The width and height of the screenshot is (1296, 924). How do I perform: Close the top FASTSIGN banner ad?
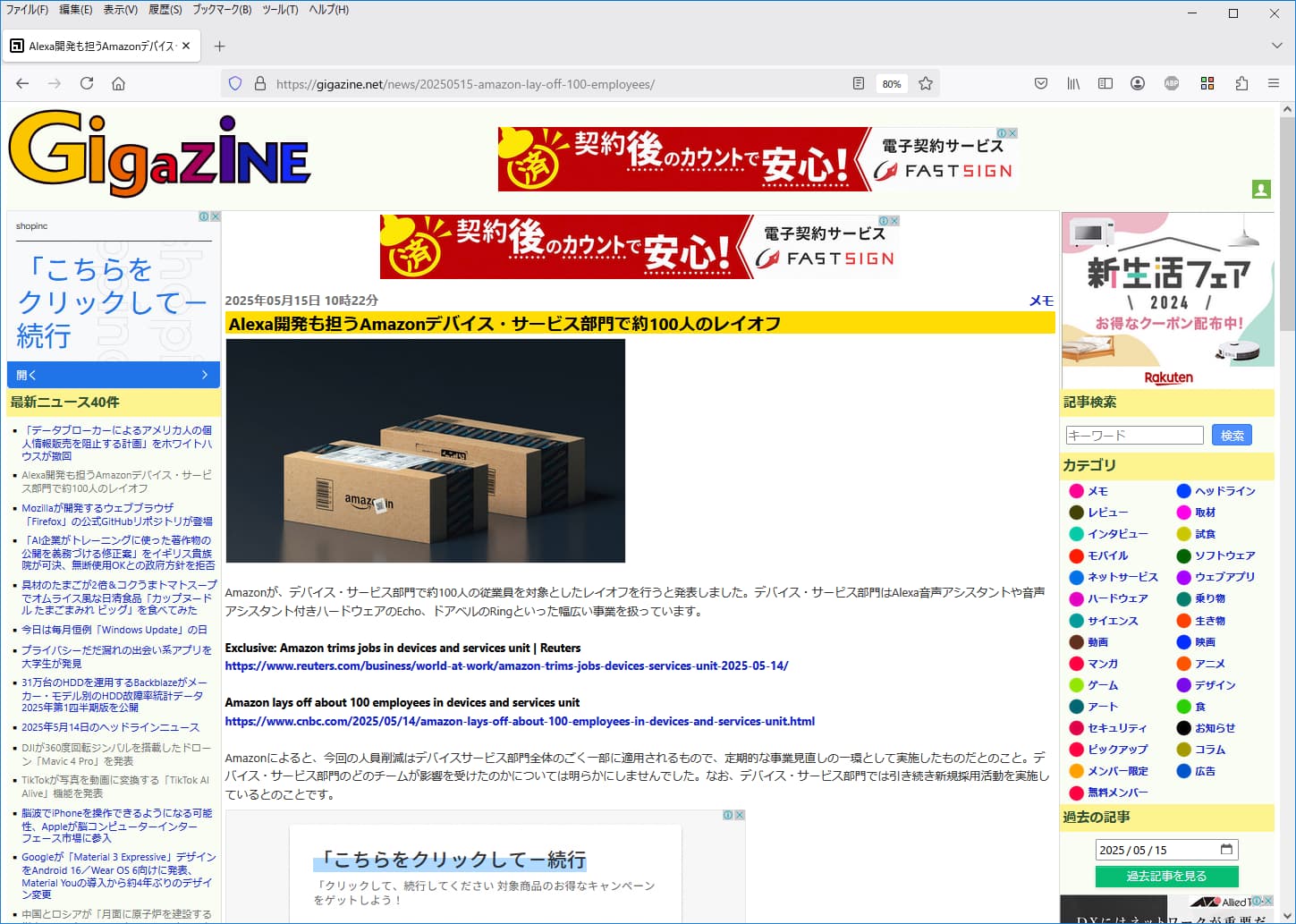coord(1012,133)
